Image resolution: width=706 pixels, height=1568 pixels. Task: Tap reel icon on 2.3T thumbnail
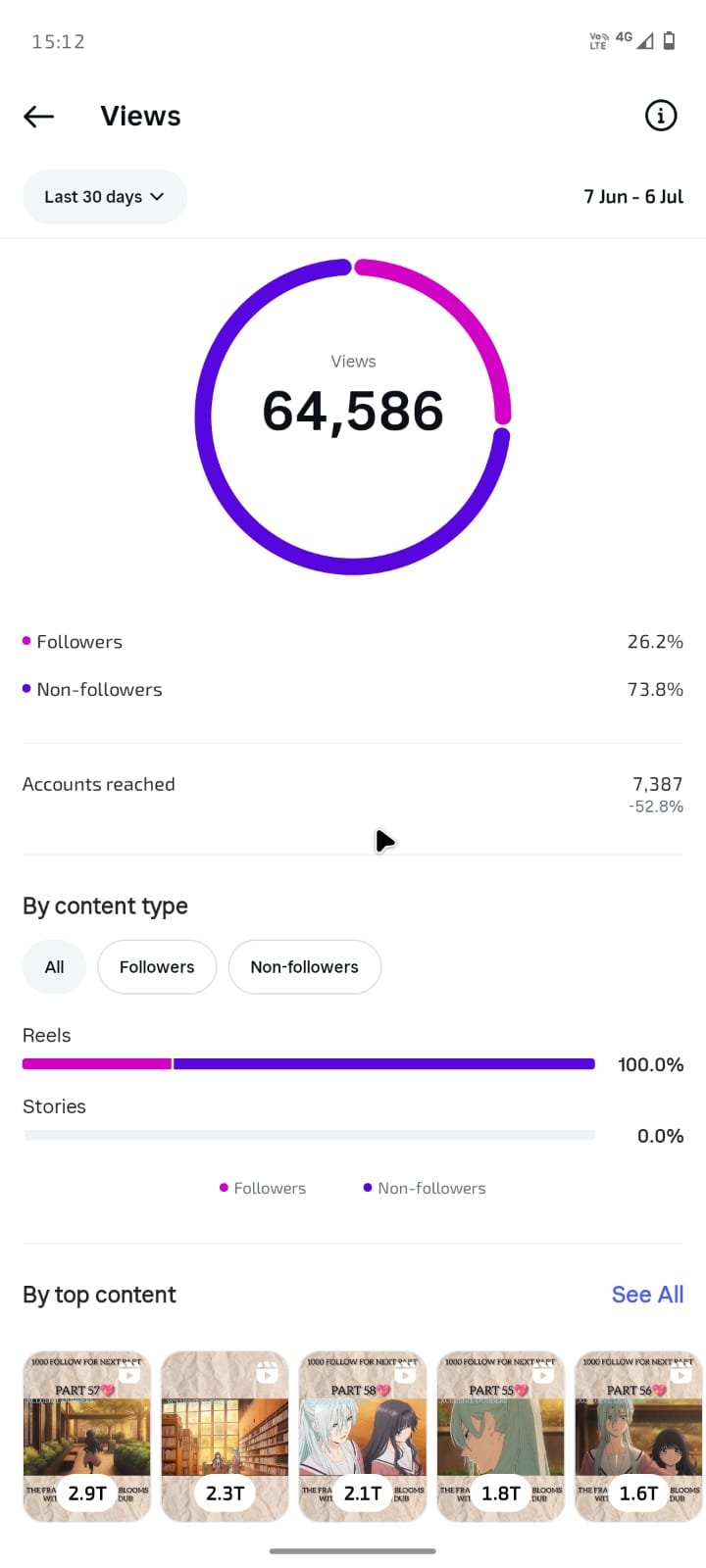pyautogui.click(x=267, y=1376)
